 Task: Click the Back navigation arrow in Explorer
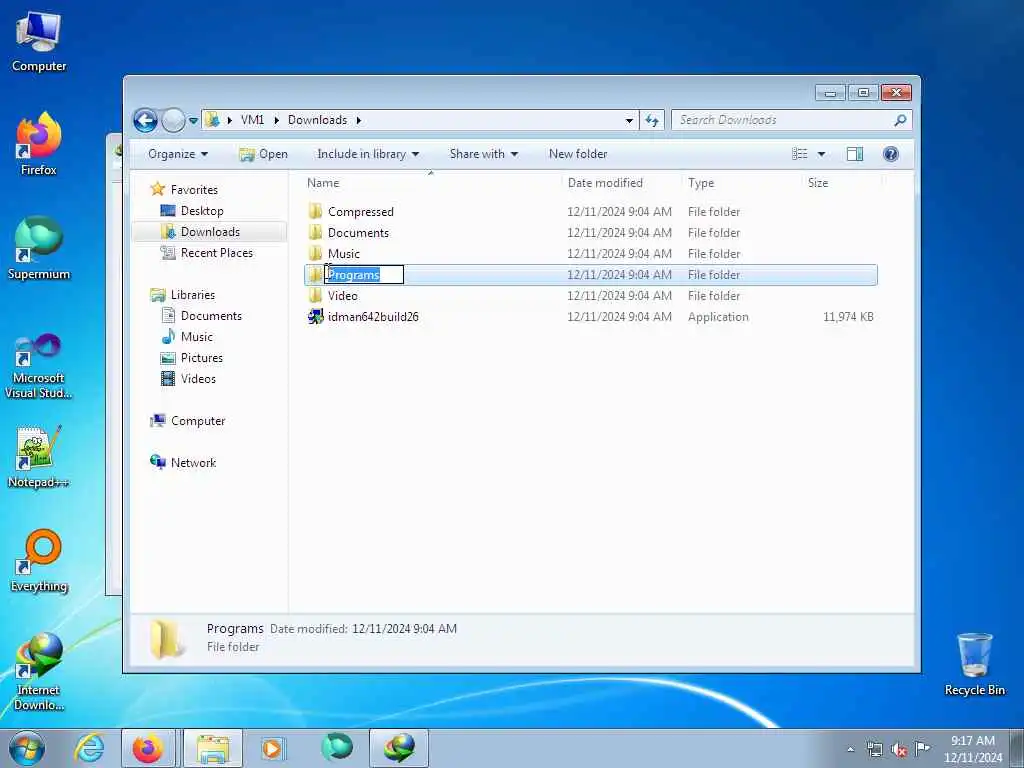point(146,120)
